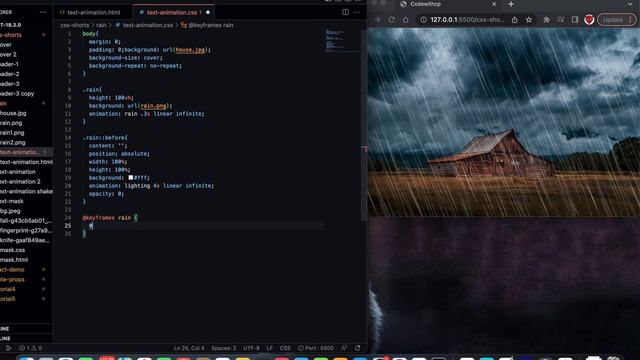Click text-animation.css in the breadcrumb

147,25
